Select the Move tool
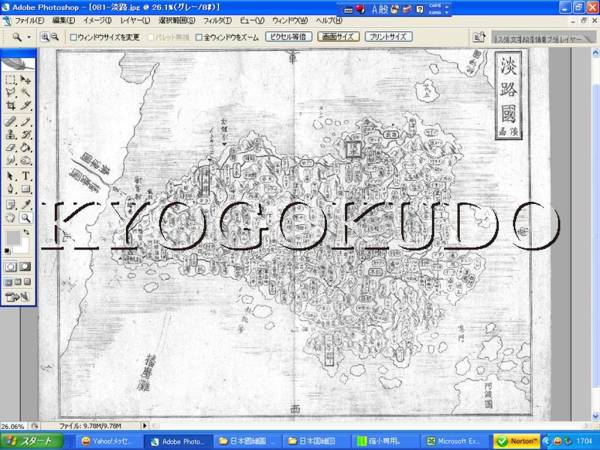This screenshot has height=450, width=600. pyautogui.click(x=25, y=80)
